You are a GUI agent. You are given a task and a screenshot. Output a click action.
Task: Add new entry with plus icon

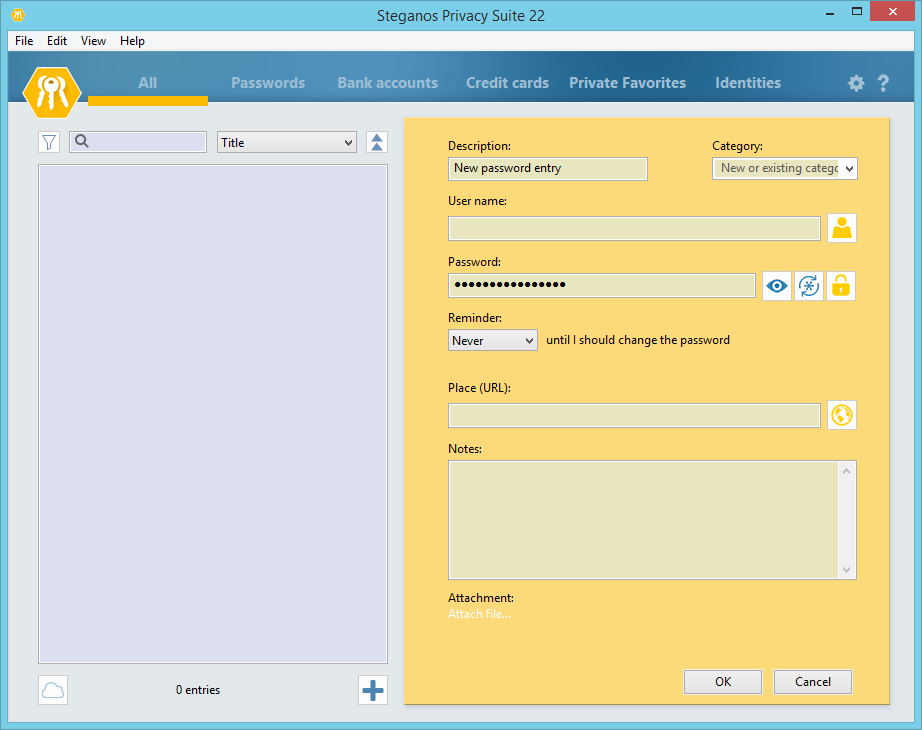(373, 690)
